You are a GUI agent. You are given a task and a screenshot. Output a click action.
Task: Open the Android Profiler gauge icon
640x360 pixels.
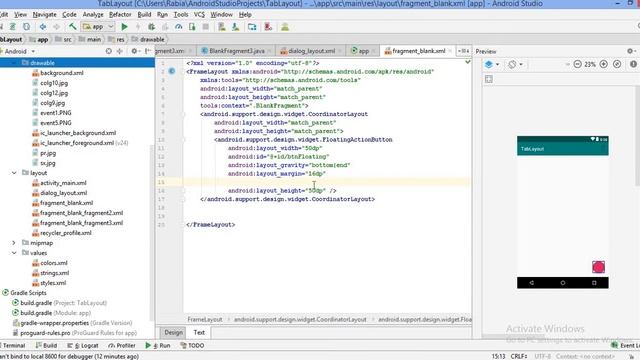click(x=178, y=27)
